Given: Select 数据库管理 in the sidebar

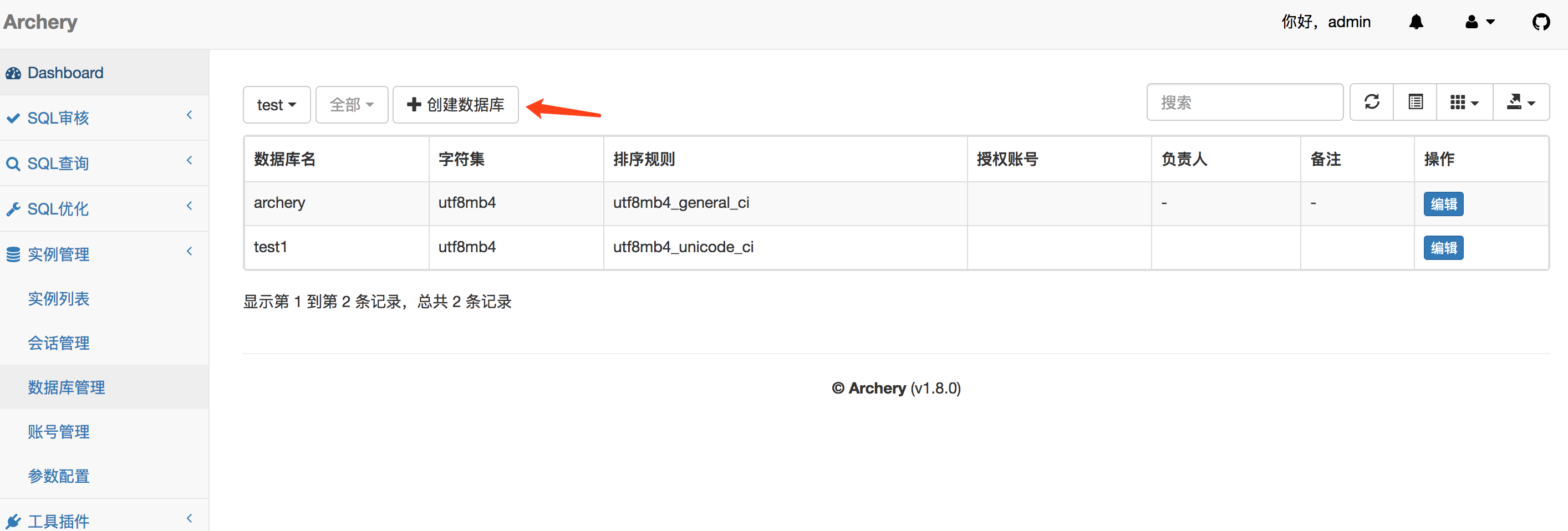Looking at the screenshot, I should click(67, 387).
